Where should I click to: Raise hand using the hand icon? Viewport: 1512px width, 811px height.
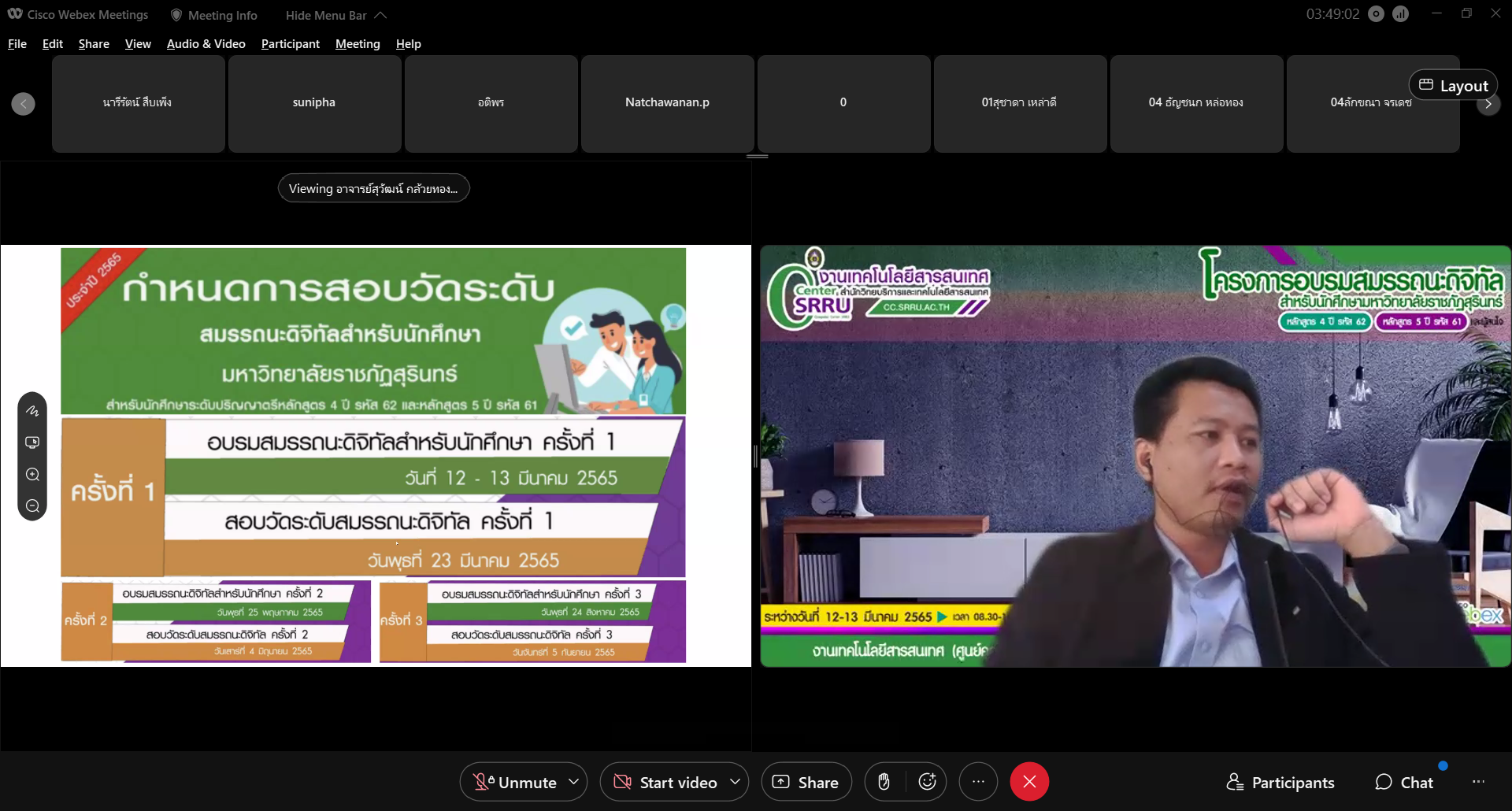point(884,782)
